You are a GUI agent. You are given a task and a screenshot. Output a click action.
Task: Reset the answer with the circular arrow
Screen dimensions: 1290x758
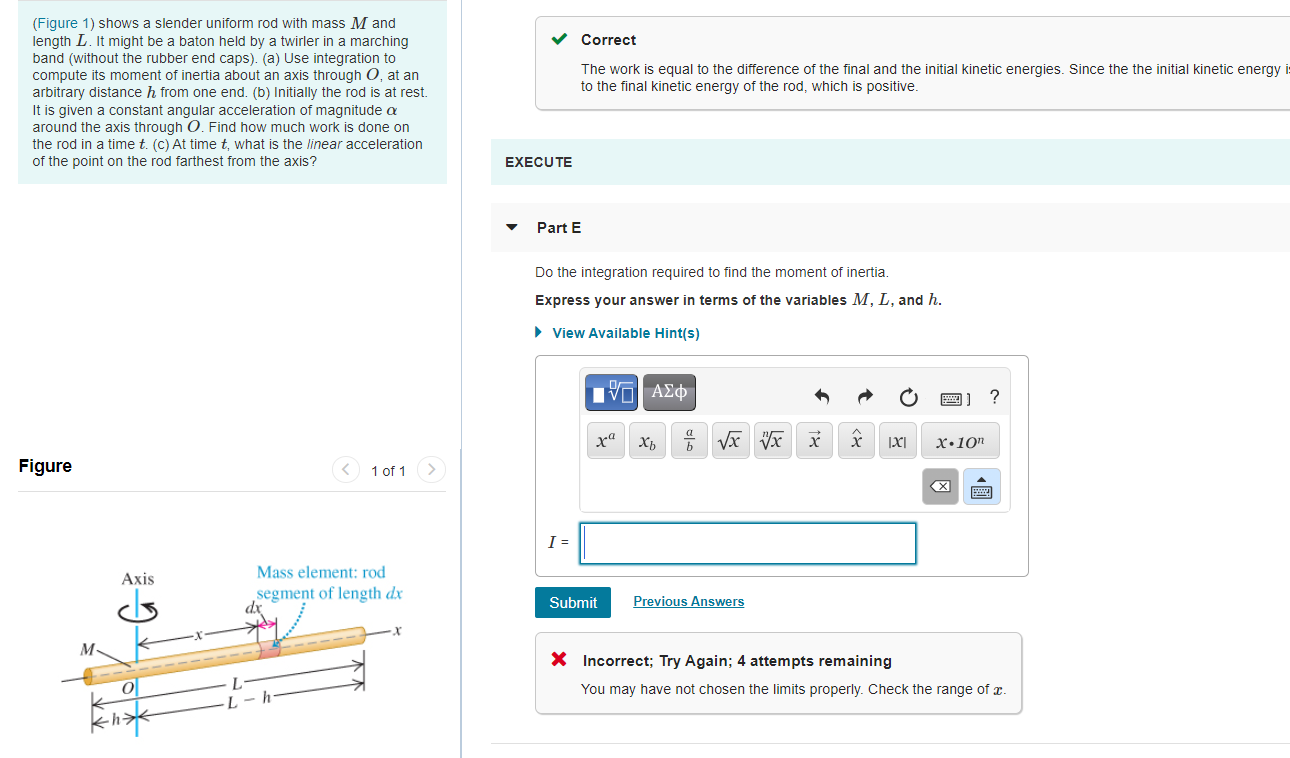coord(908,398)
